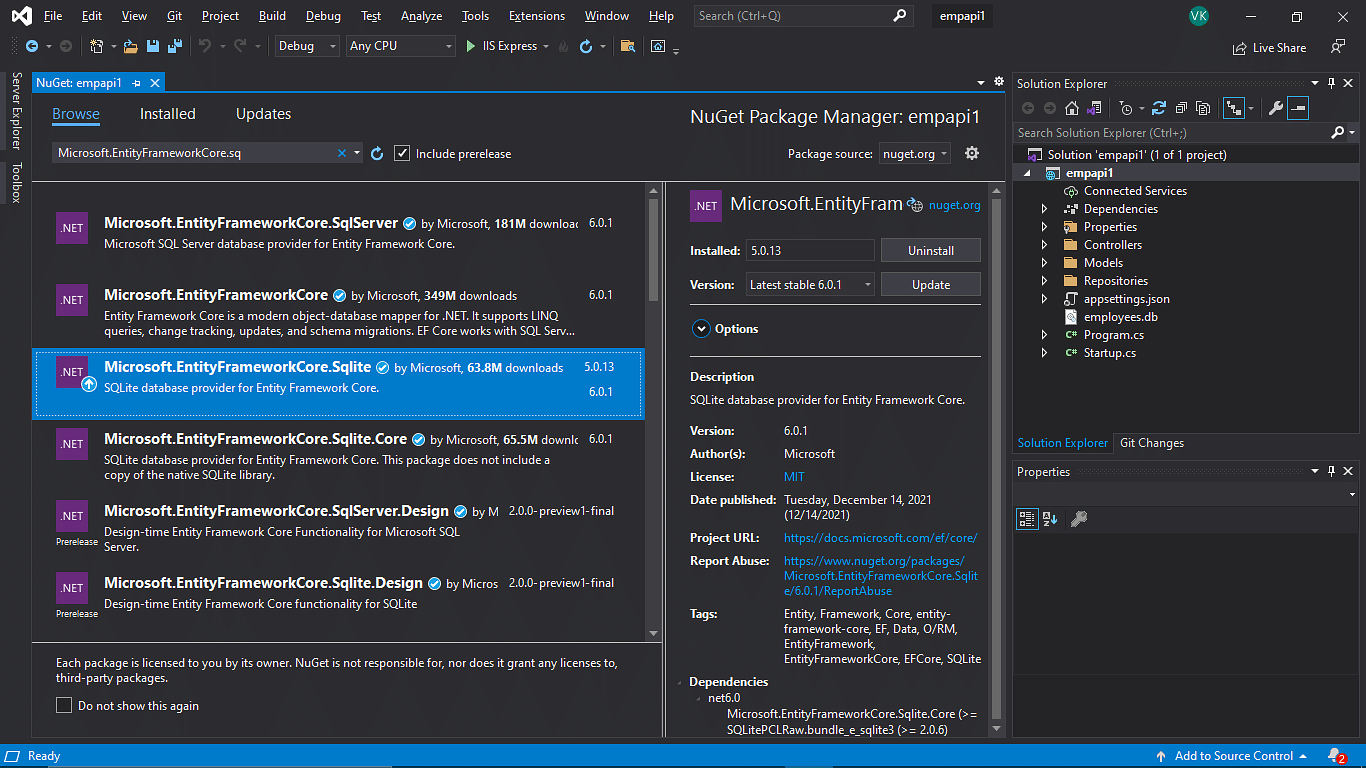The height and width of the screenshot is (768, 1366).
Task: Open the Debug configuration dropdown
Action: point(306,46)
